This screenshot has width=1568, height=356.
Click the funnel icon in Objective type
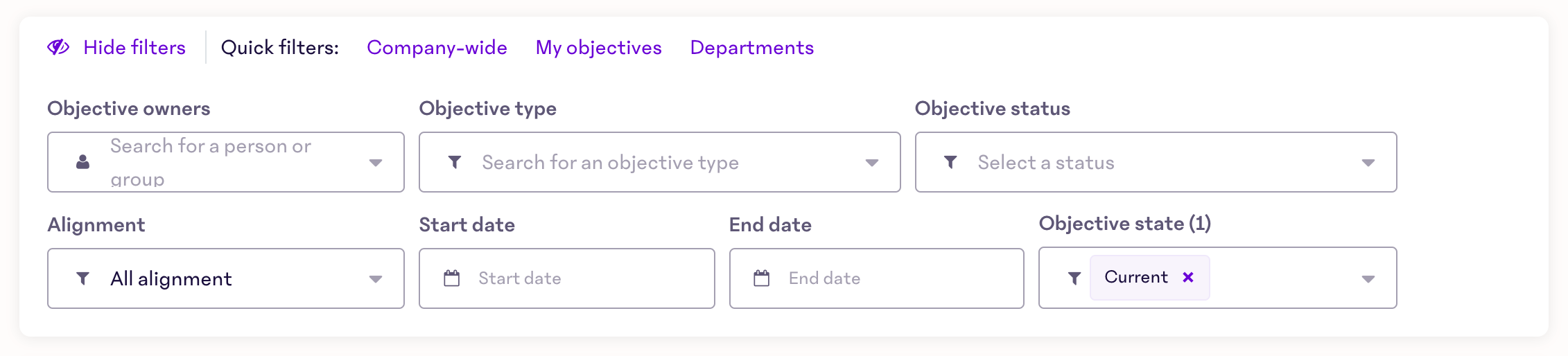pos(455,162)
